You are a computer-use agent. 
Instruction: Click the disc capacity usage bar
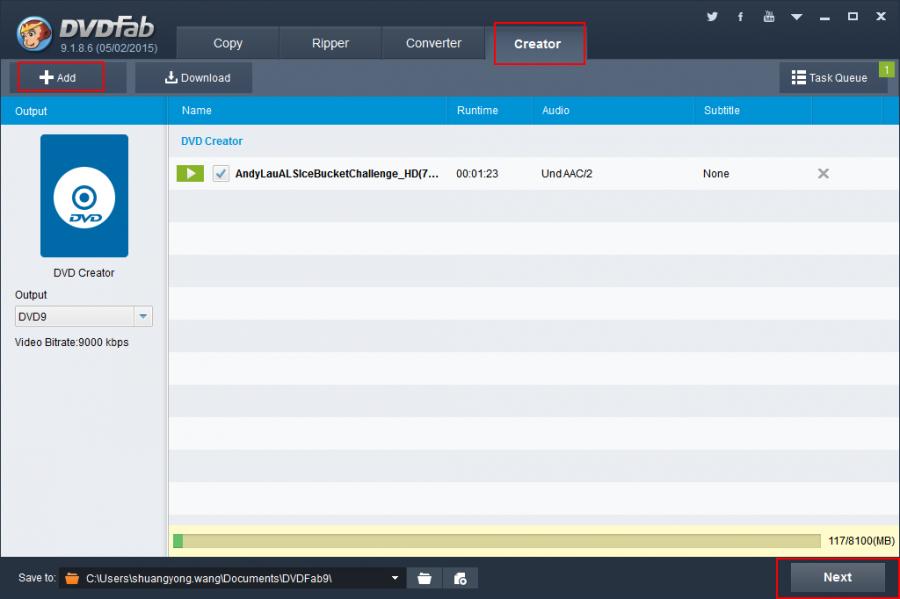click(497, 541)
